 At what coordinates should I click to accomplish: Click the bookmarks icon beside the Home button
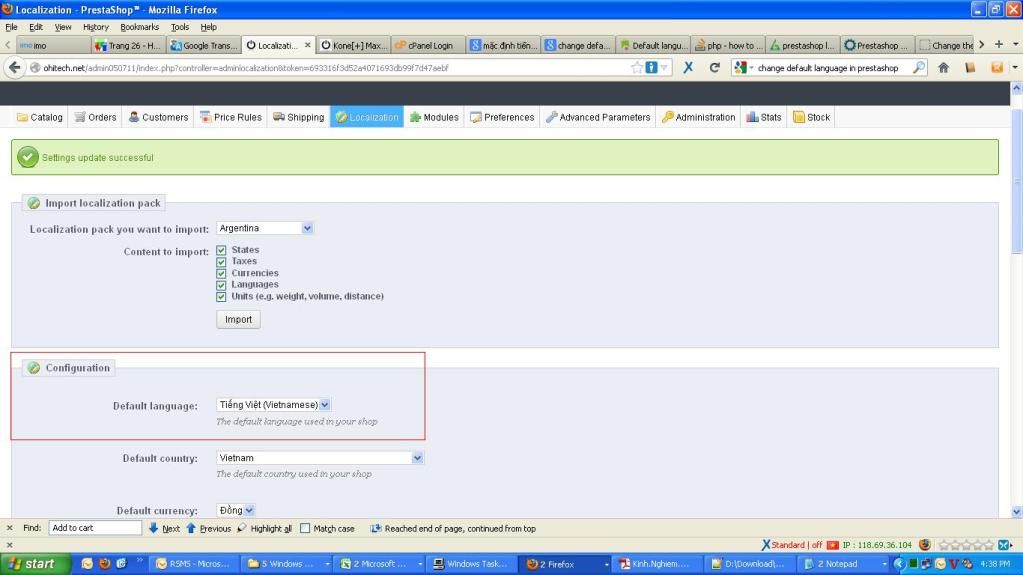tap(969, 68)
